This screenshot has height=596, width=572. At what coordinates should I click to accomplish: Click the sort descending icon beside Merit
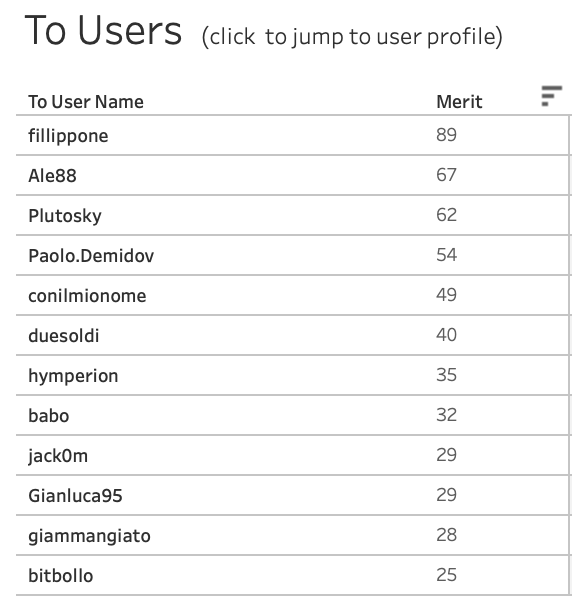(x=551, y=96)
